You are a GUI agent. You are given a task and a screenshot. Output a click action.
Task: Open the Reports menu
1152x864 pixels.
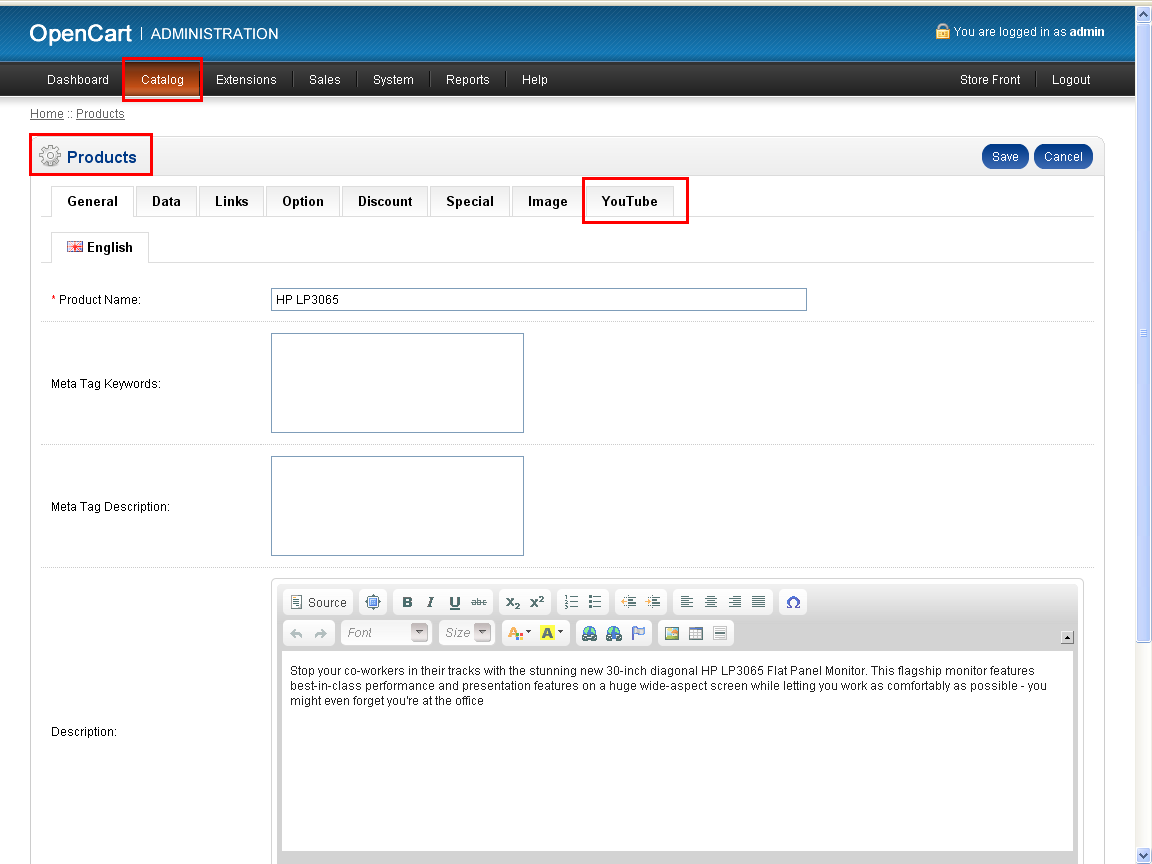(467, 79)
